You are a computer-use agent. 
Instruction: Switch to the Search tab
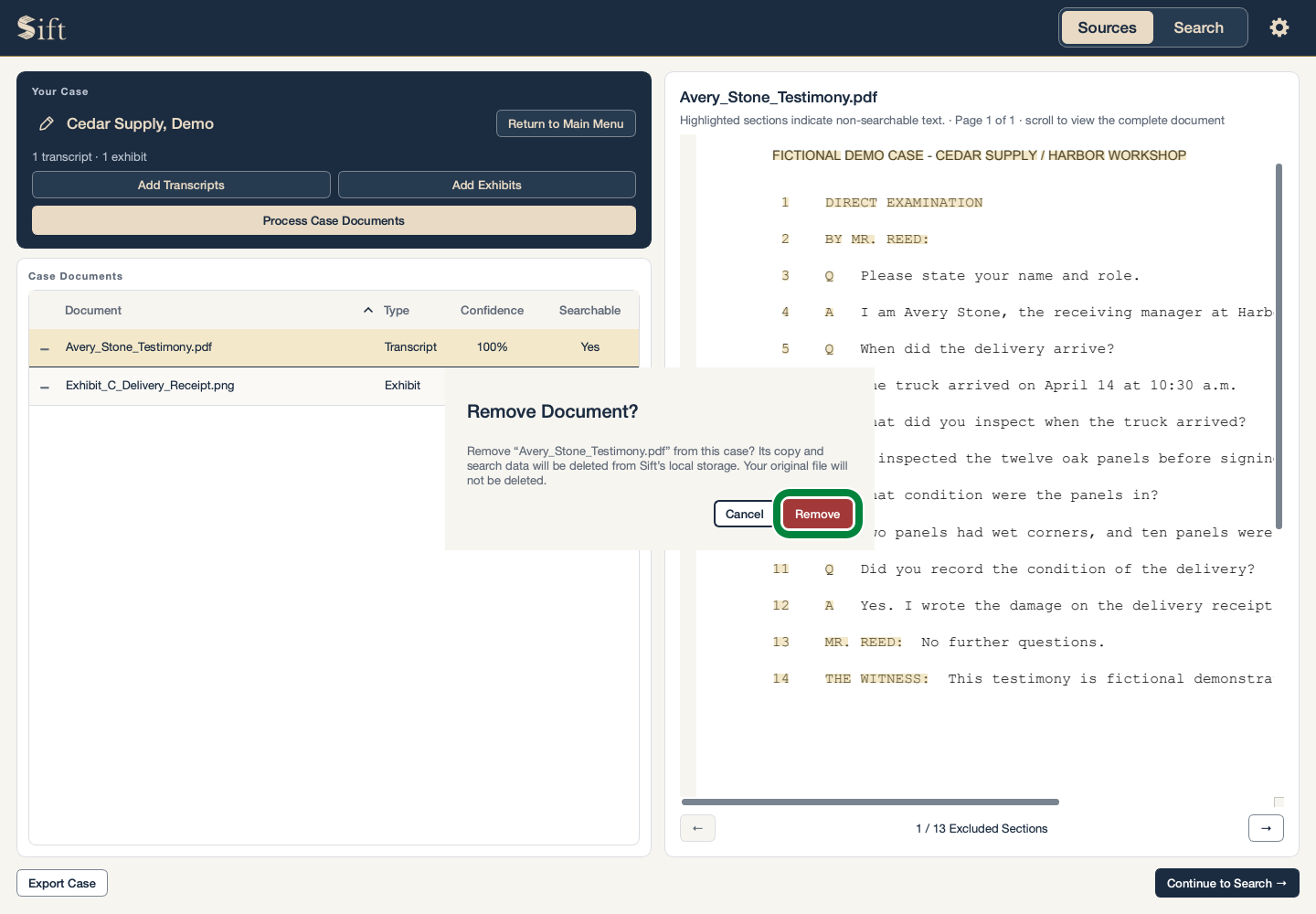(x=1198, y=27)
